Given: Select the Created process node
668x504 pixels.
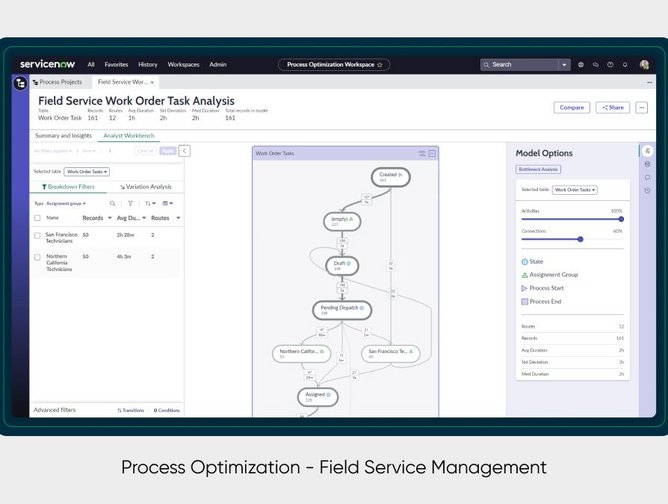Looking at the screenshot, I should click(391, 177).
